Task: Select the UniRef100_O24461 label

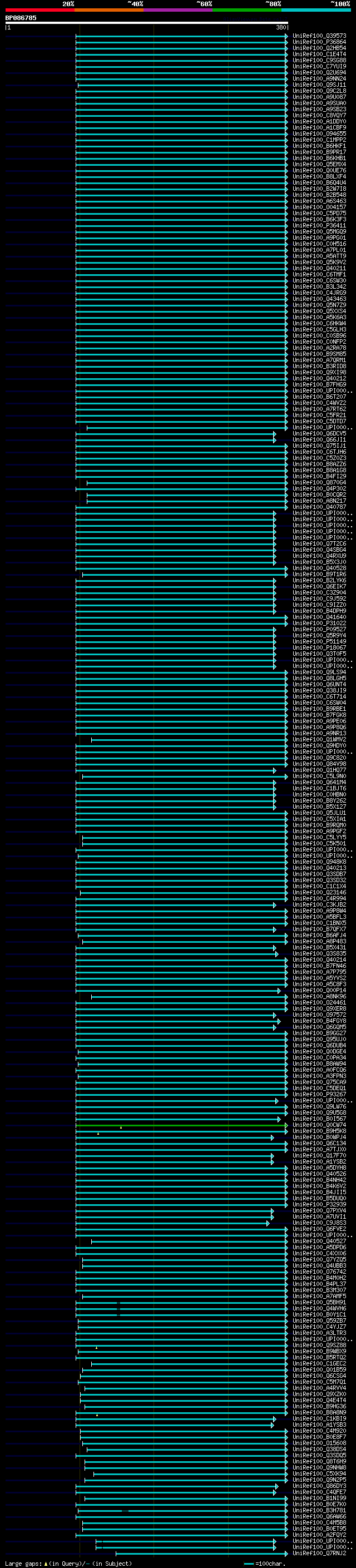Action: [319, 1003]
